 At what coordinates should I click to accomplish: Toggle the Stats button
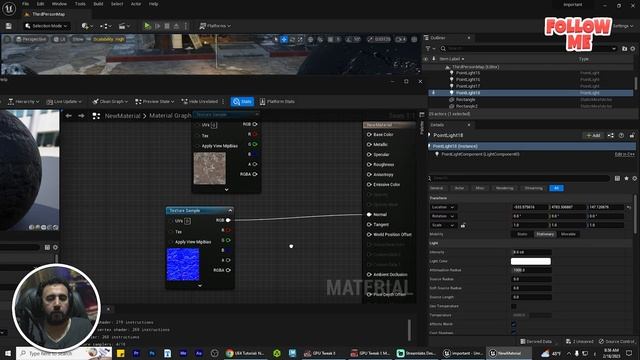pos(242,102)
